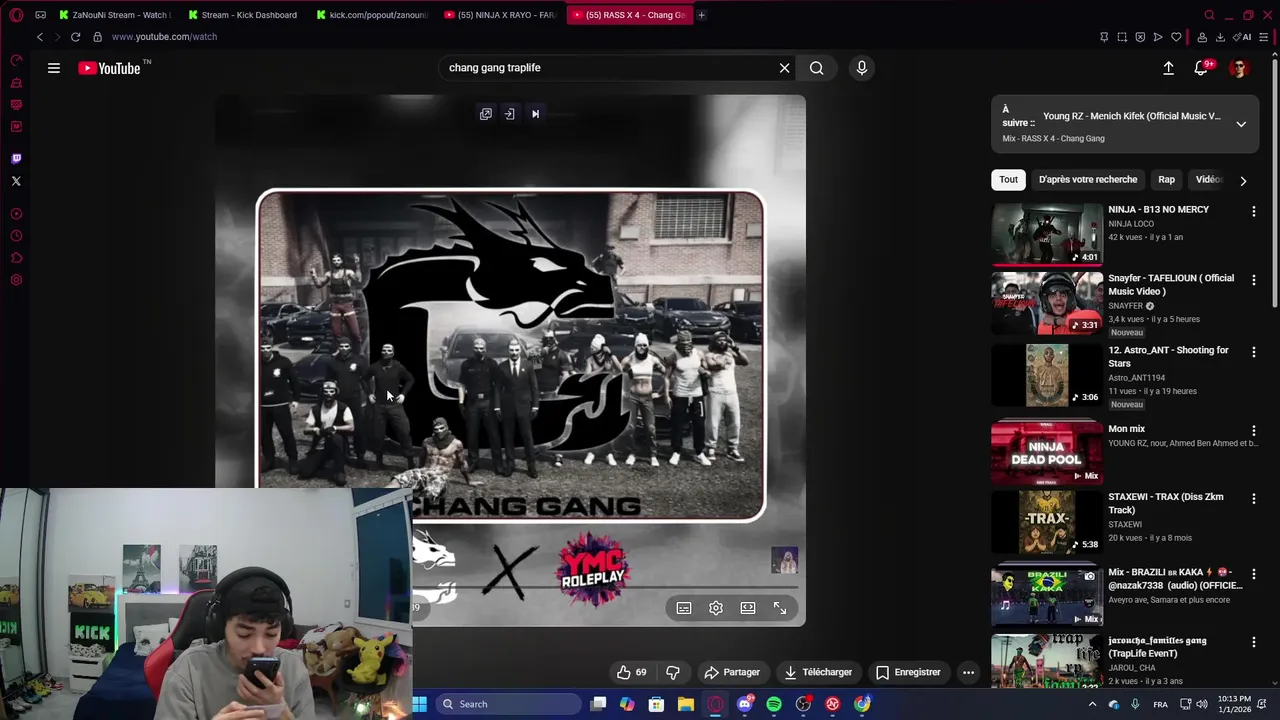Open a new browser tab
Image resolution: width=1280 pixels, height=720 pixels.
click(701, 15)
